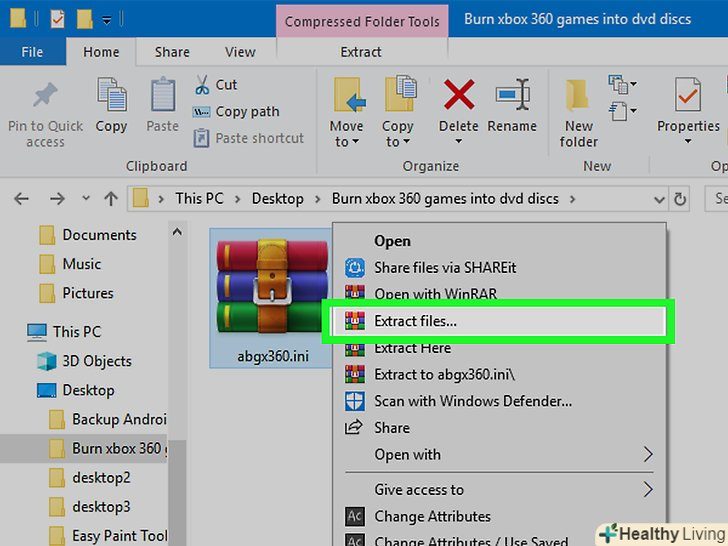The height and width of the screenshot is (546, 728).
Task: Open the File ribbon tab
Action: (x=32, y=52)
